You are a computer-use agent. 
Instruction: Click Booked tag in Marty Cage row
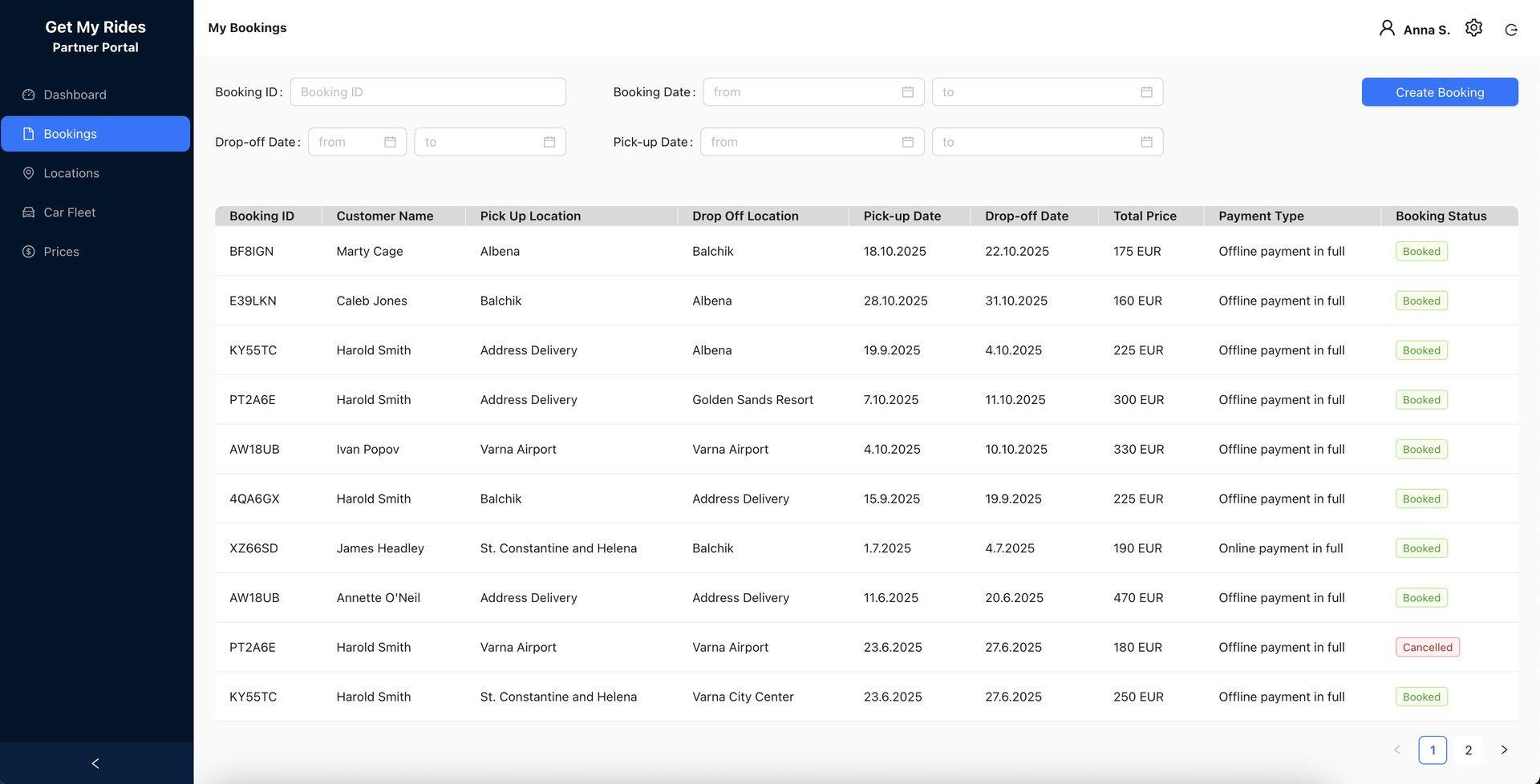click(x=1421, y=252)
